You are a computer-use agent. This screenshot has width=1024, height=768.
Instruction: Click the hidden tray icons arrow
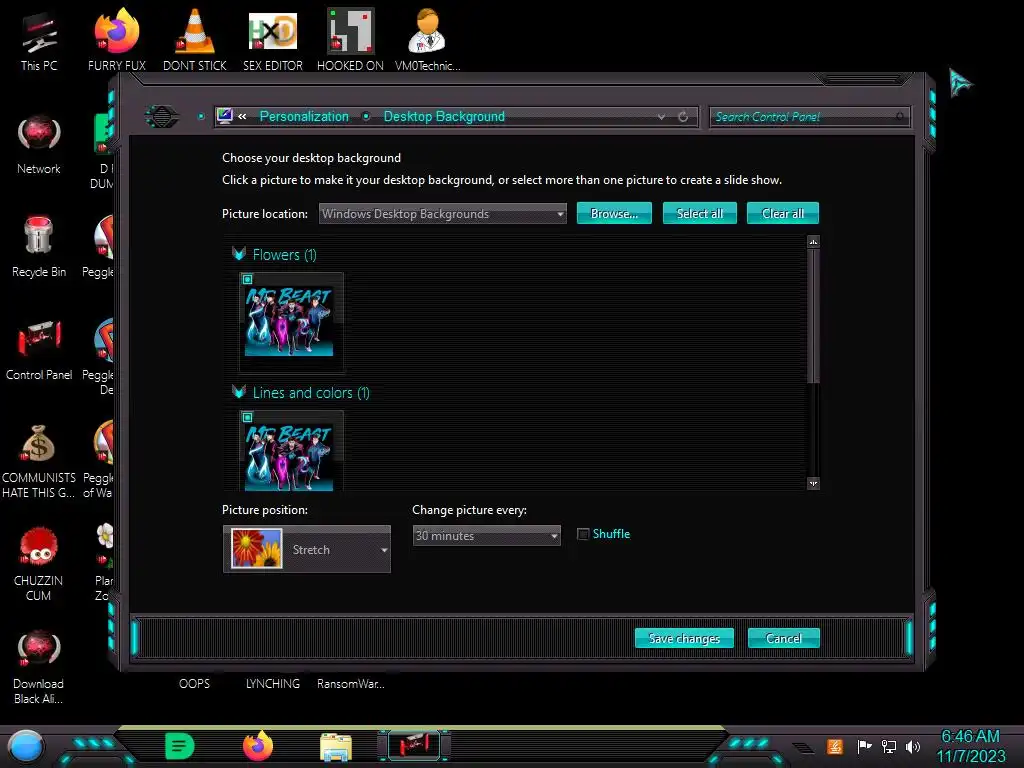click(804, 748)
